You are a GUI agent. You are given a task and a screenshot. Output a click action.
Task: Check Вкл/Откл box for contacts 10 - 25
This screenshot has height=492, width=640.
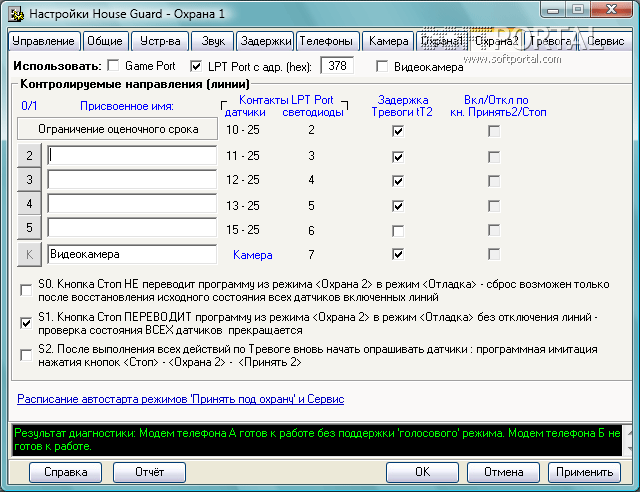[x=494, y=131]
